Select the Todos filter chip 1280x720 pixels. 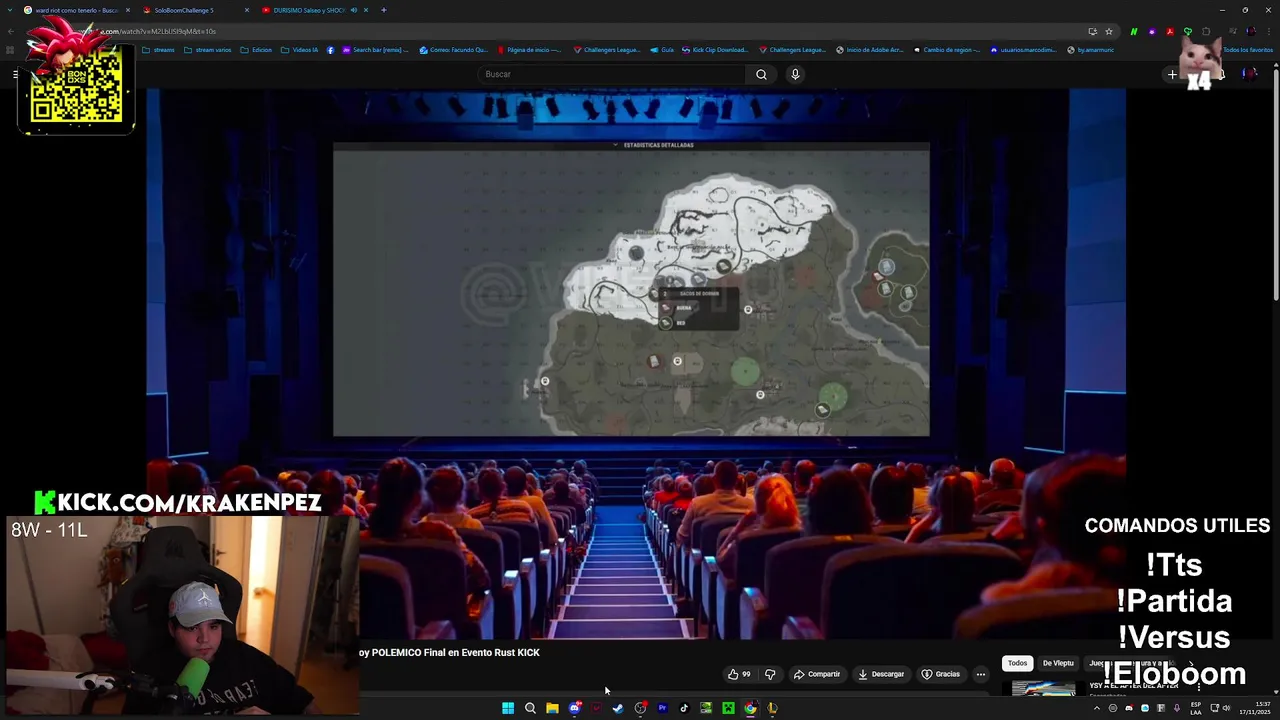click(x=1017, y=663)
